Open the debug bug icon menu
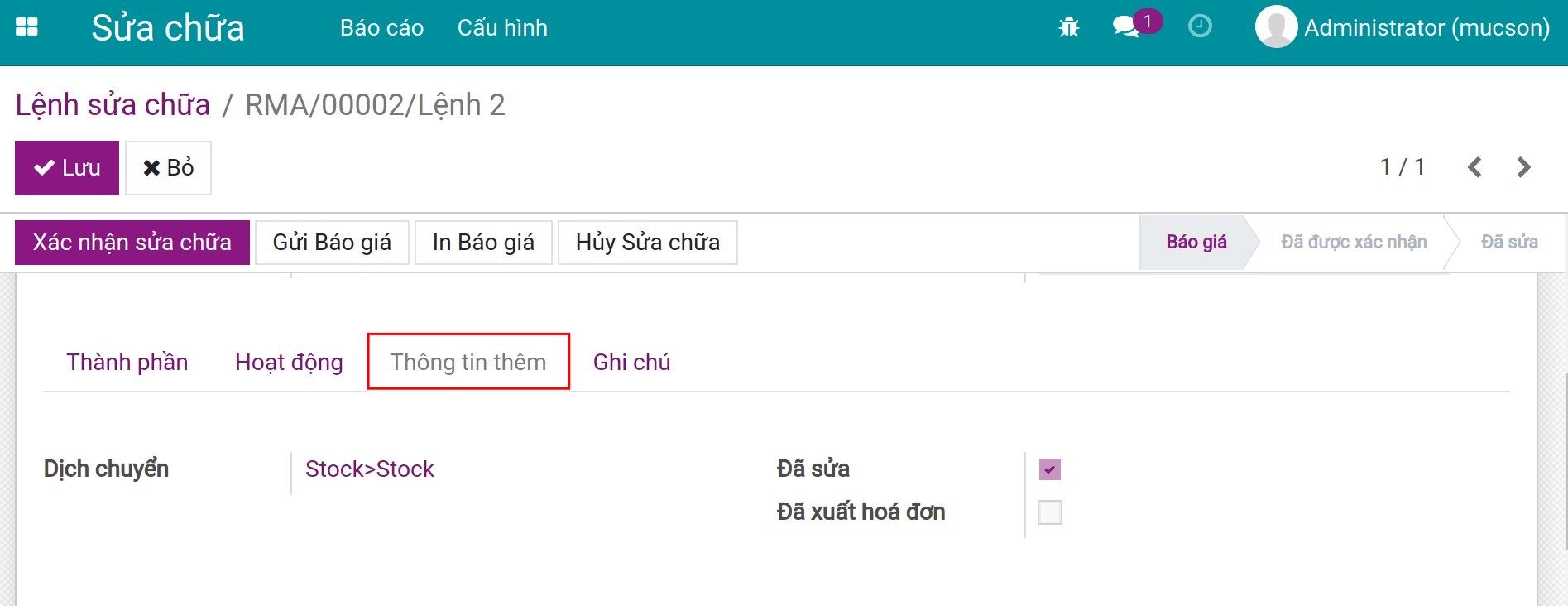The image size is (1568, 606). click(x=1069, y=27)
